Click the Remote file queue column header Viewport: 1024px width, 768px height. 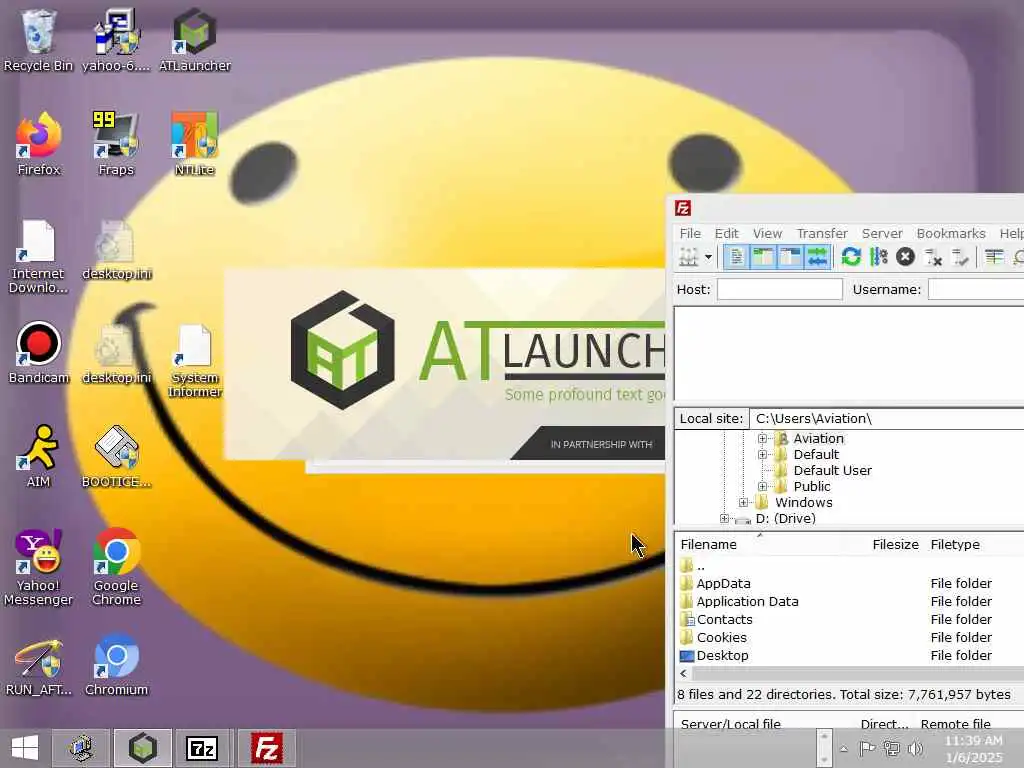955,724
